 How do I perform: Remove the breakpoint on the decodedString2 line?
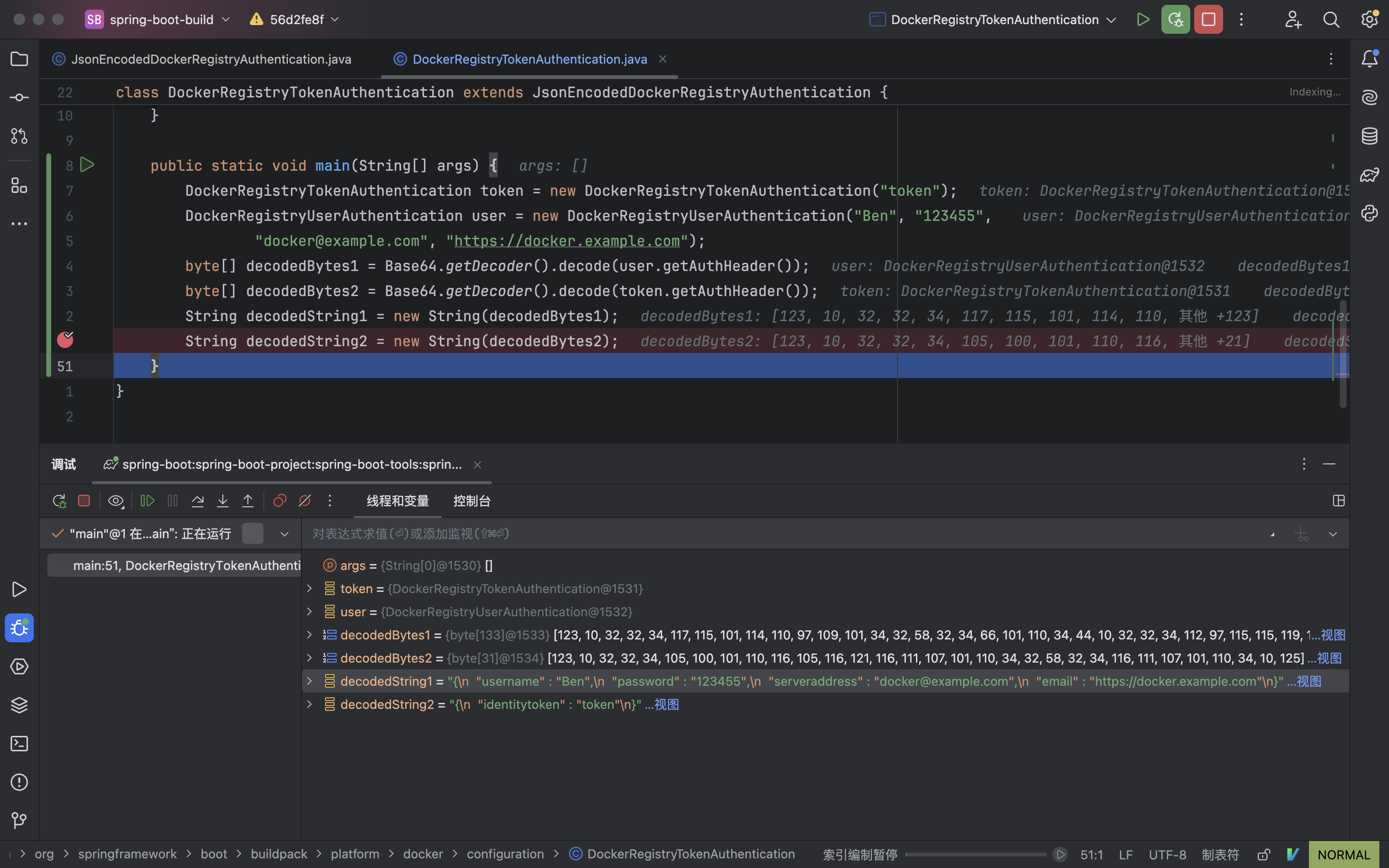pos(65,340)
